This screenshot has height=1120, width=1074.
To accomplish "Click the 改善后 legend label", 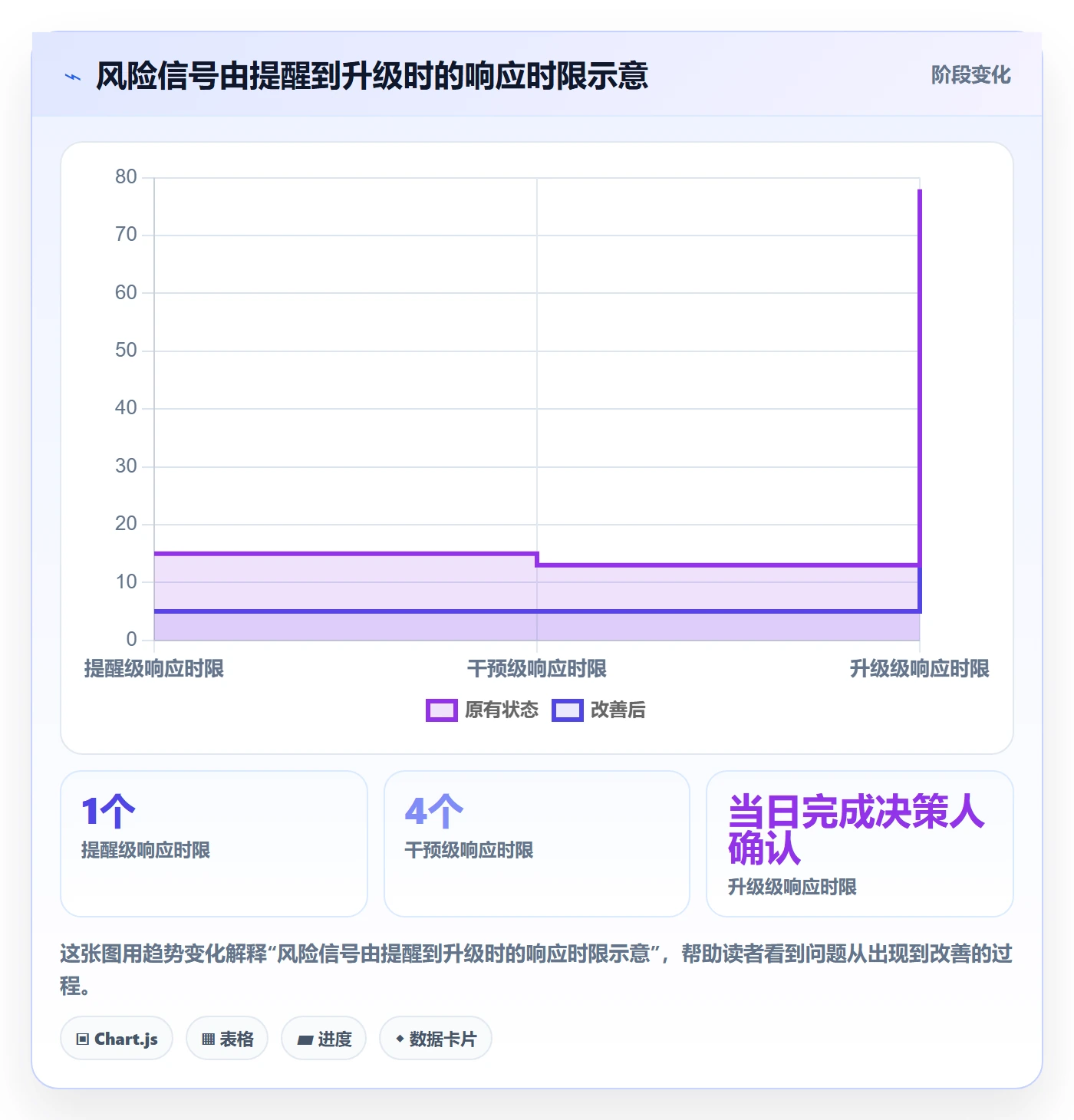I will click(x=618, y=710).
